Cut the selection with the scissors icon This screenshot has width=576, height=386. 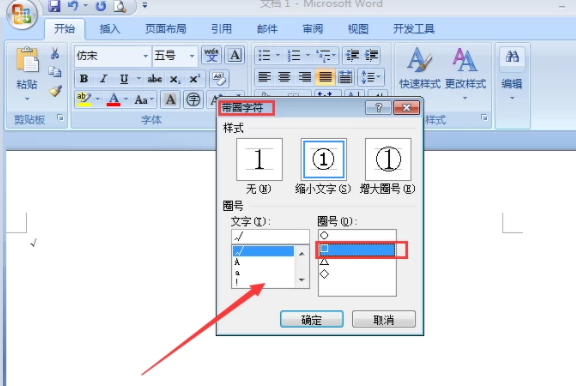(55, 54)
